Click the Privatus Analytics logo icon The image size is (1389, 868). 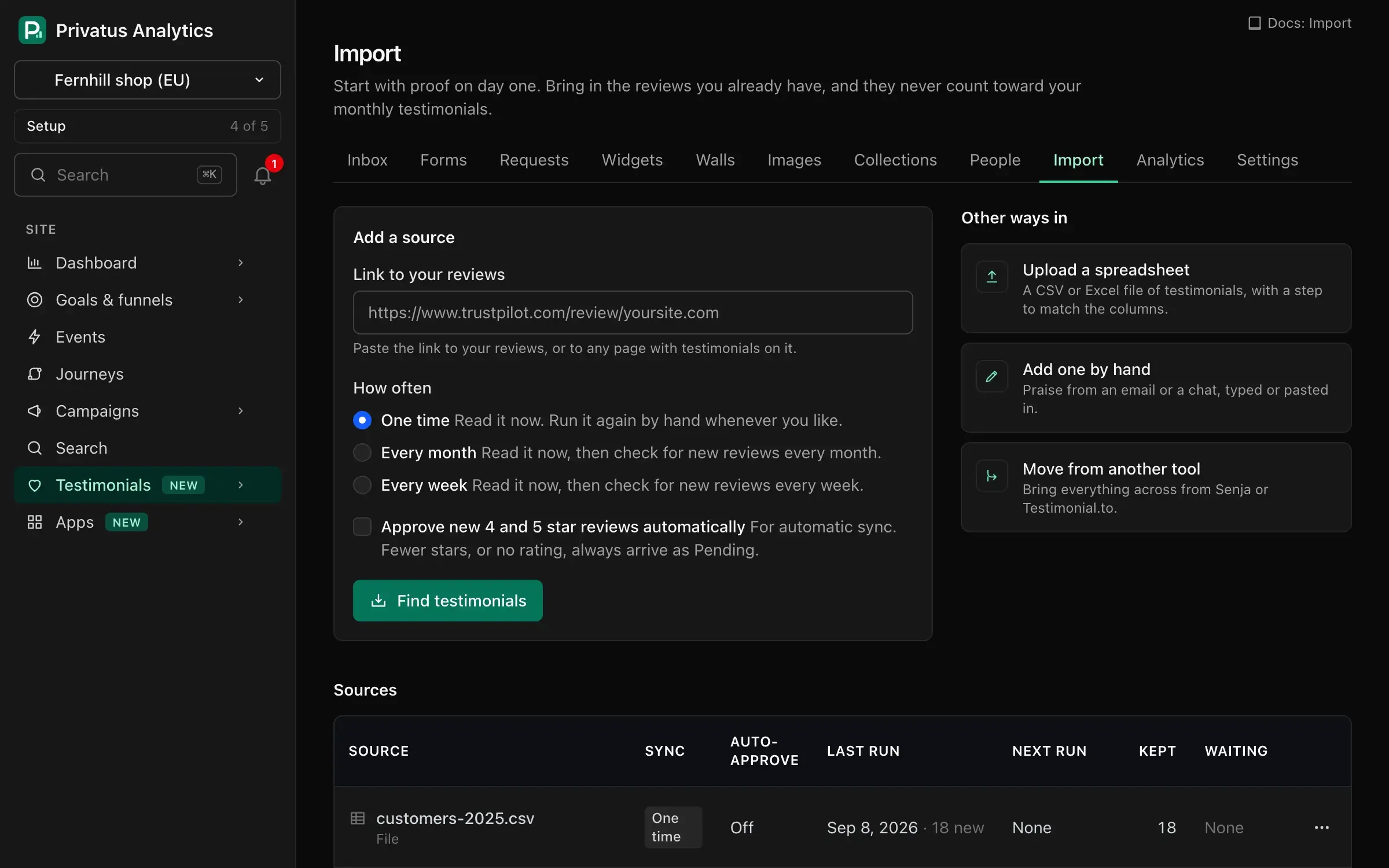[32, 30]
